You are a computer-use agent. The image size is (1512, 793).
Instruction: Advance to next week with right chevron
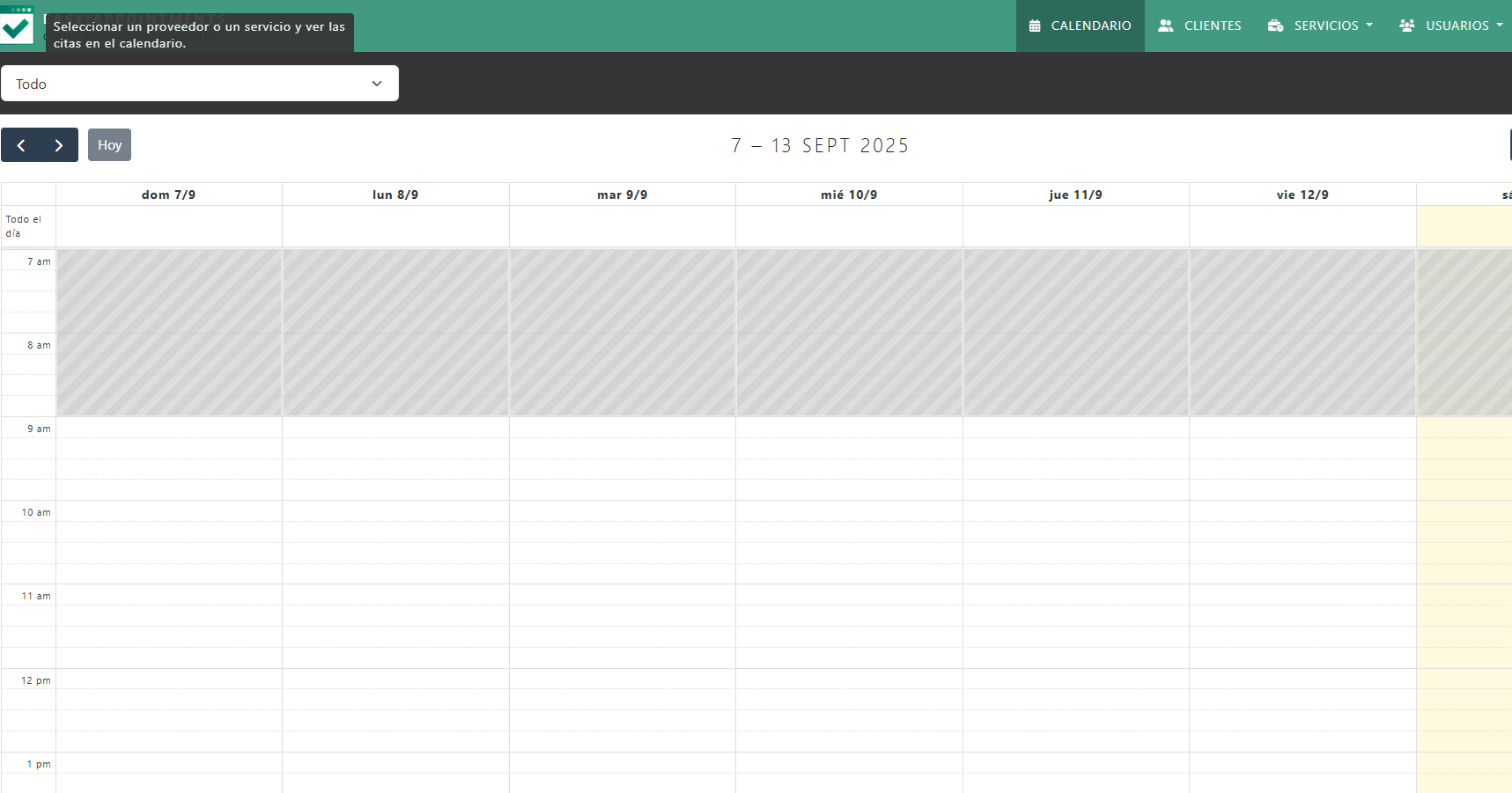59,145
